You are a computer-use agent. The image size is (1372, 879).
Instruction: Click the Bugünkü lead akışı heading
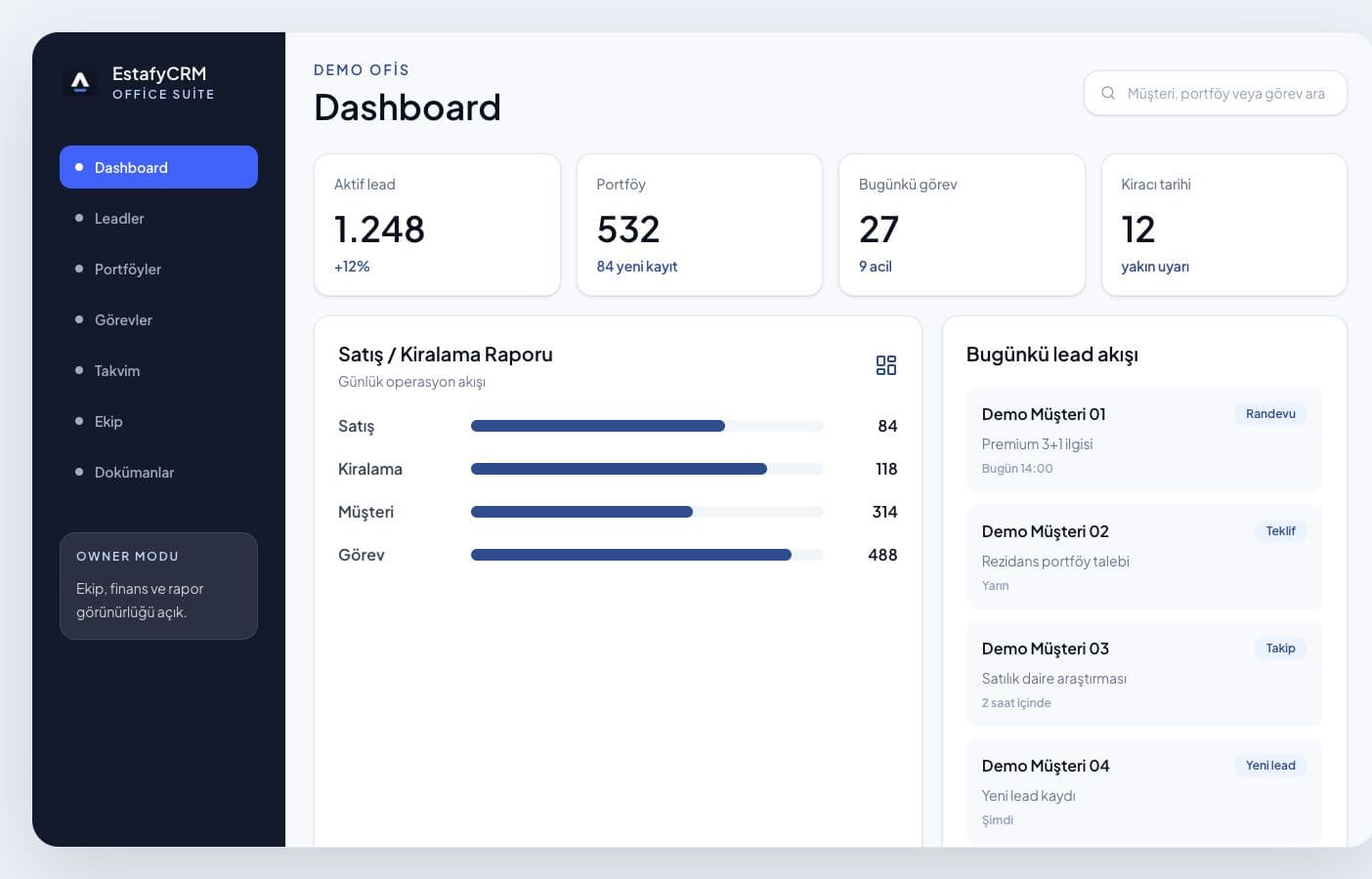coord(1052,355)
